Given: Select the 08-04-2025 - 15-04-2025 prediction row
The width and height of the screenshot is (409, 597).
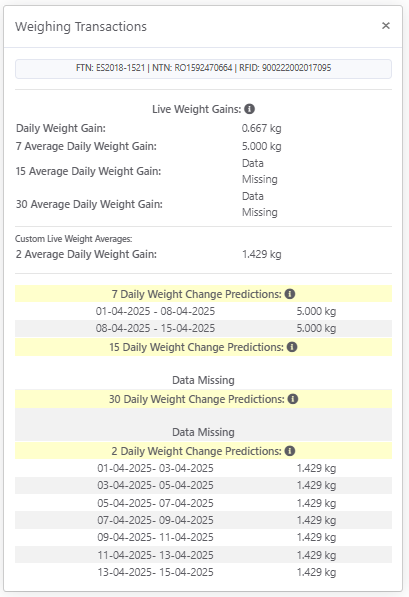Looking at the screenshot, I should (x=203, y=329).
